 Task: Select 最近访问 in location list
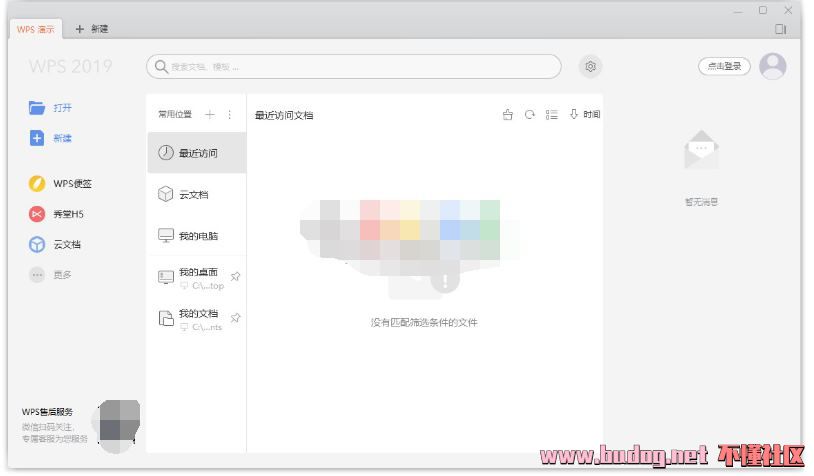pos(197,153)
